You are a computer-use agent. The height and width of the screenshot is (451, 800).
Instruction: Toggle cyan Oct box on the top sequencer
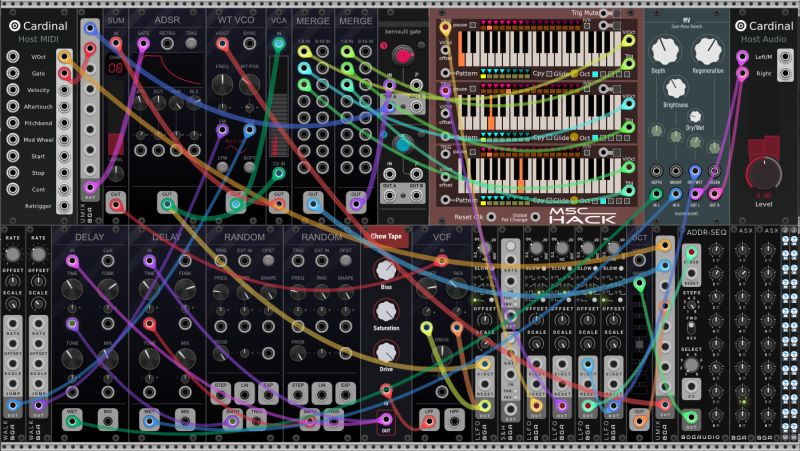click(595, 74)
